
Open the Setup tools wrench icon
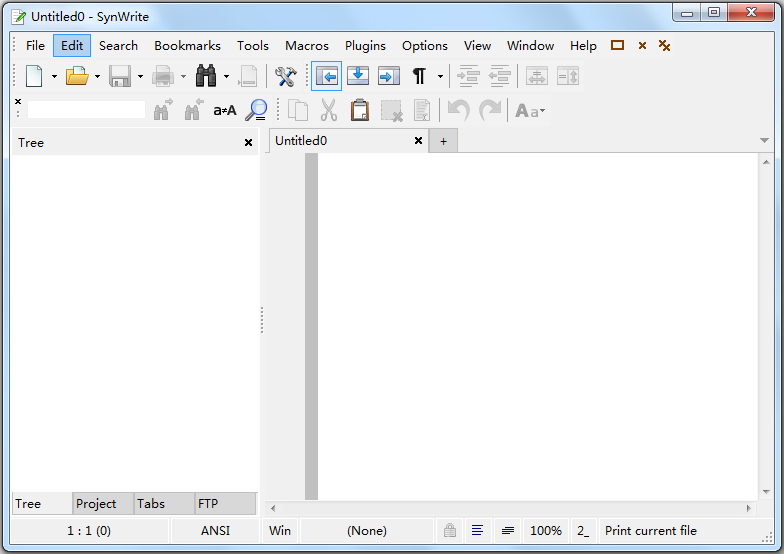286,76
